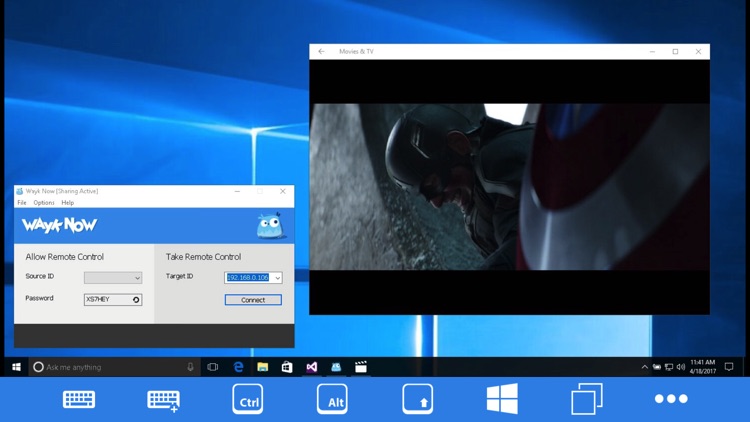This screenshot has height=422, width=750.
Task: Activate Cortana microphone
Action: click(190, 367)
